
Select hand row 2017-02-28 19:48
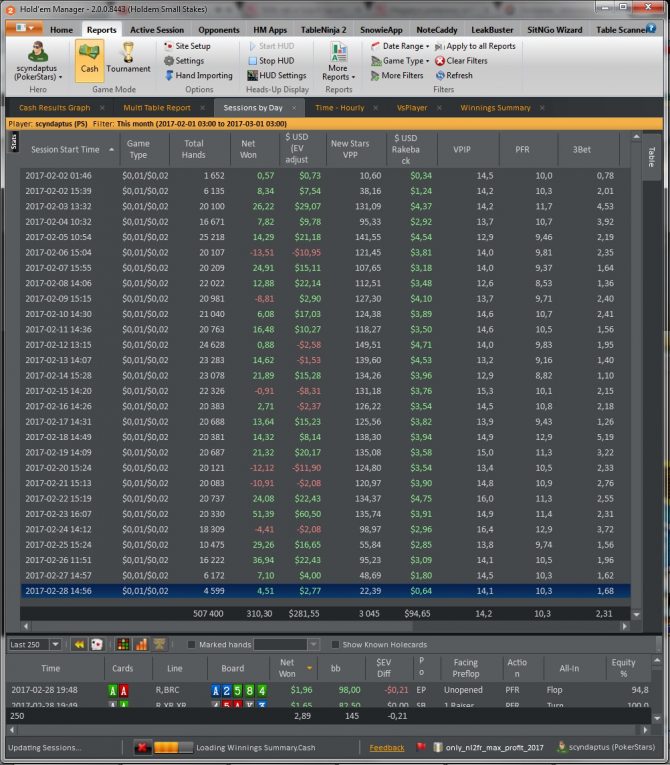coord(329,690)
